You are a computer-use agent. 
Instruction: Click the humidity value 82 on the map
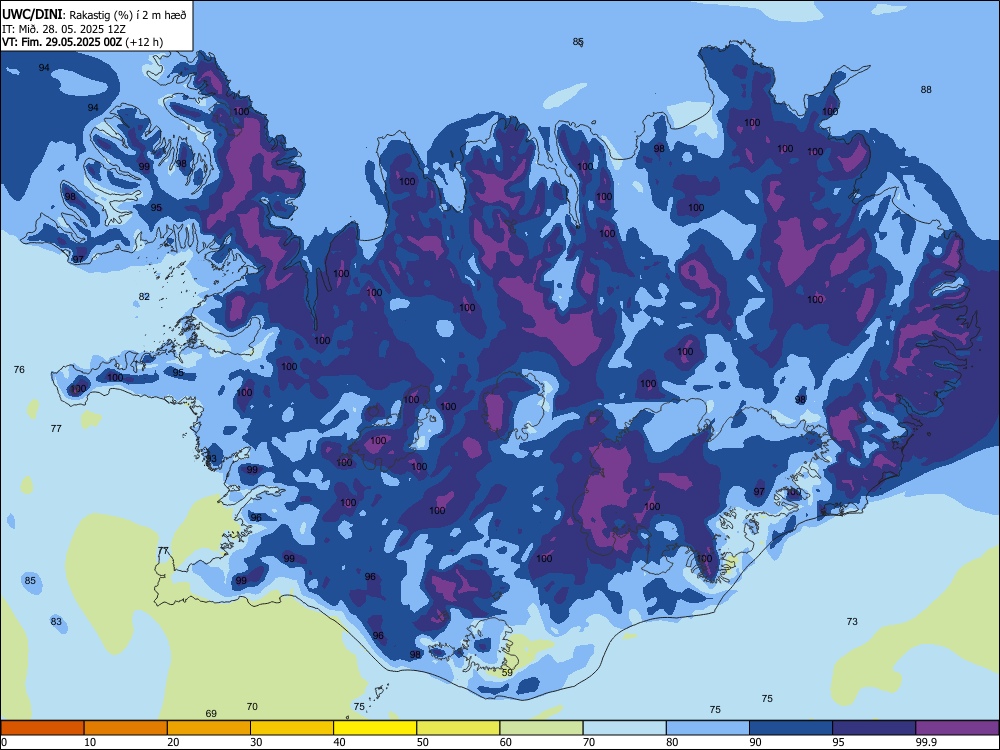pyautogui.click(x=144, y=297)
